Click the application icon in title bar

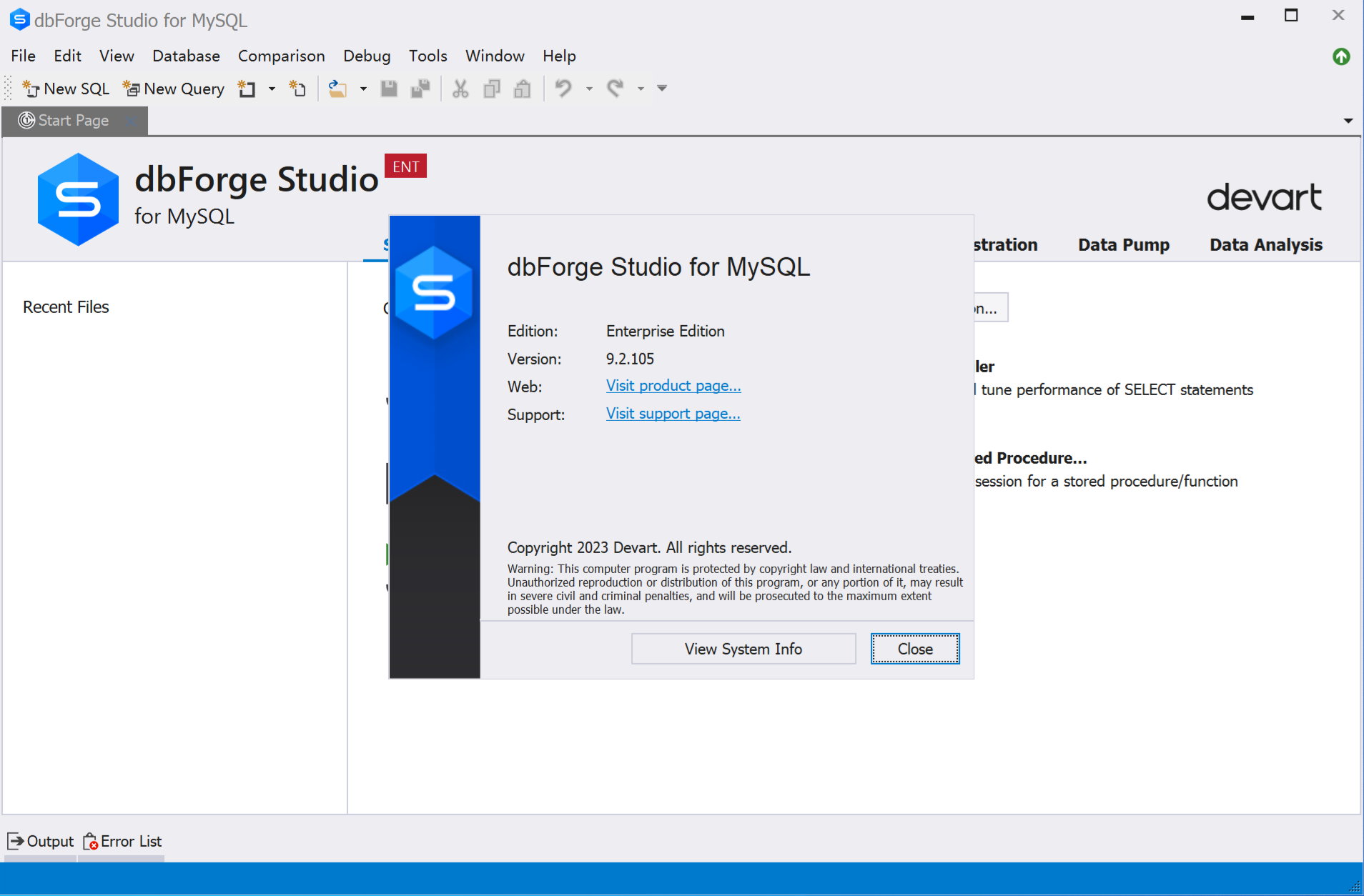pos(19,19)
